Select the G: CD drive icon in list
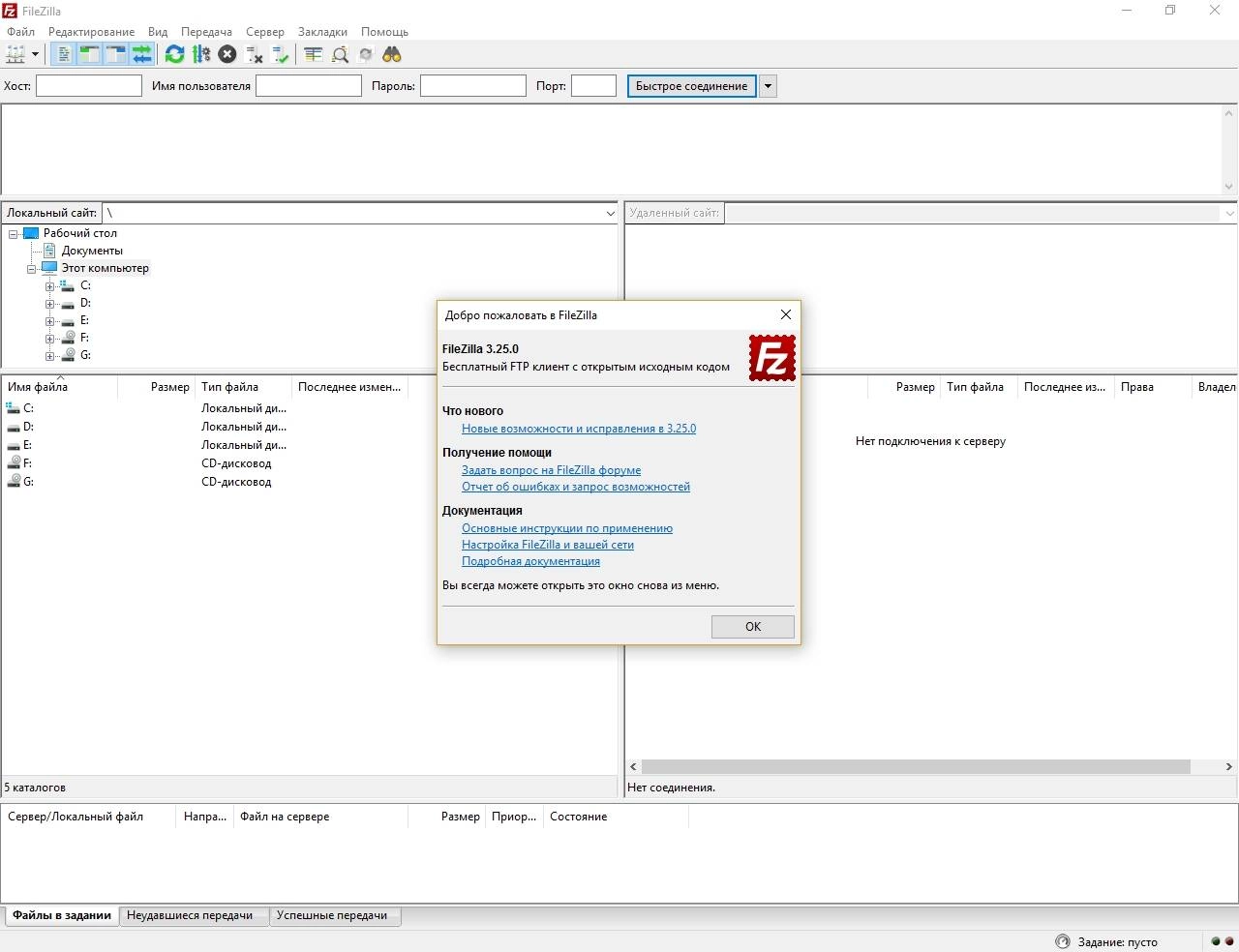The image size is (1239, 952). tap(14, 482)
